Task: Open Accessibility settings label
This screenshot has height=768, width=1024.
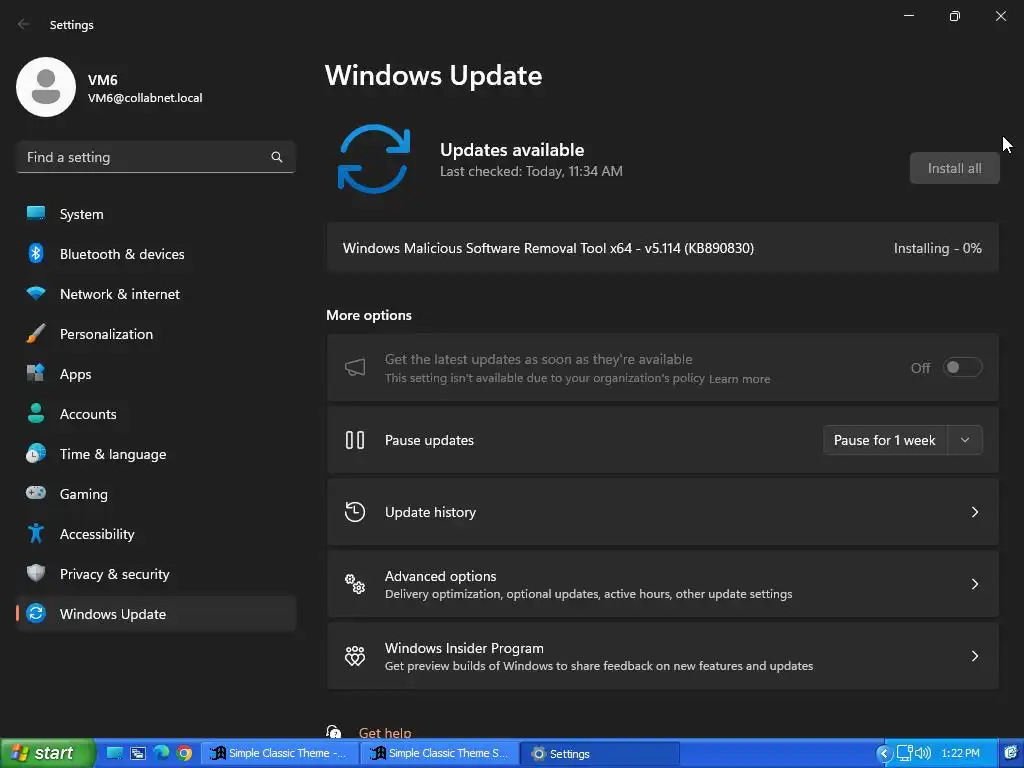Action: tap(97, 534)
